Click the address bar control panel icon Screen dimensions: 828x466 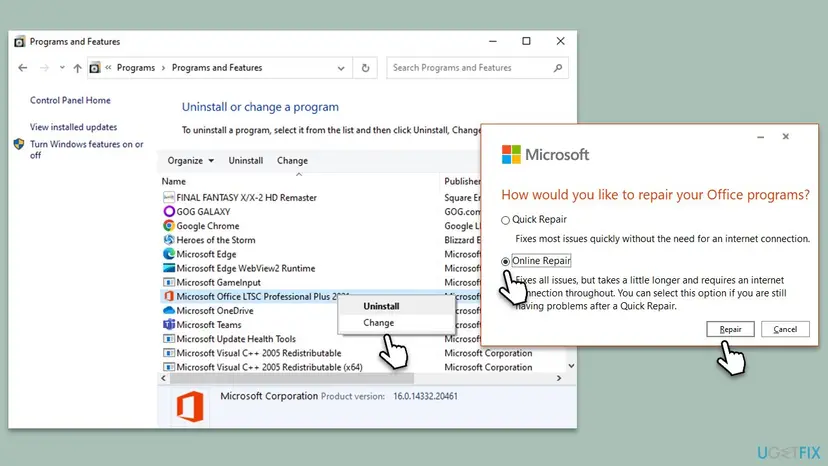(x=95, y=68)
